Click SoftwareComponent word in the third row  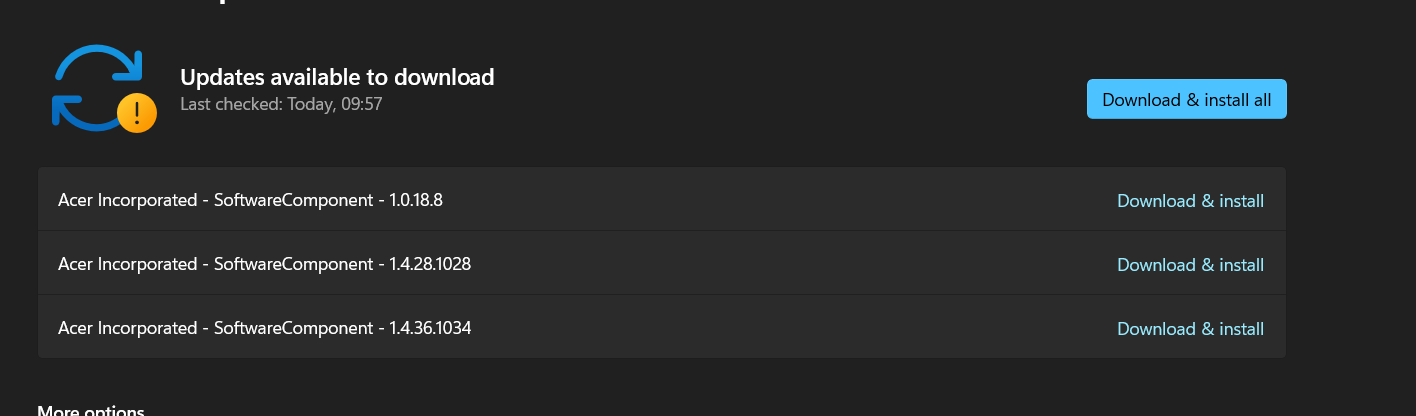coord(293,328)
